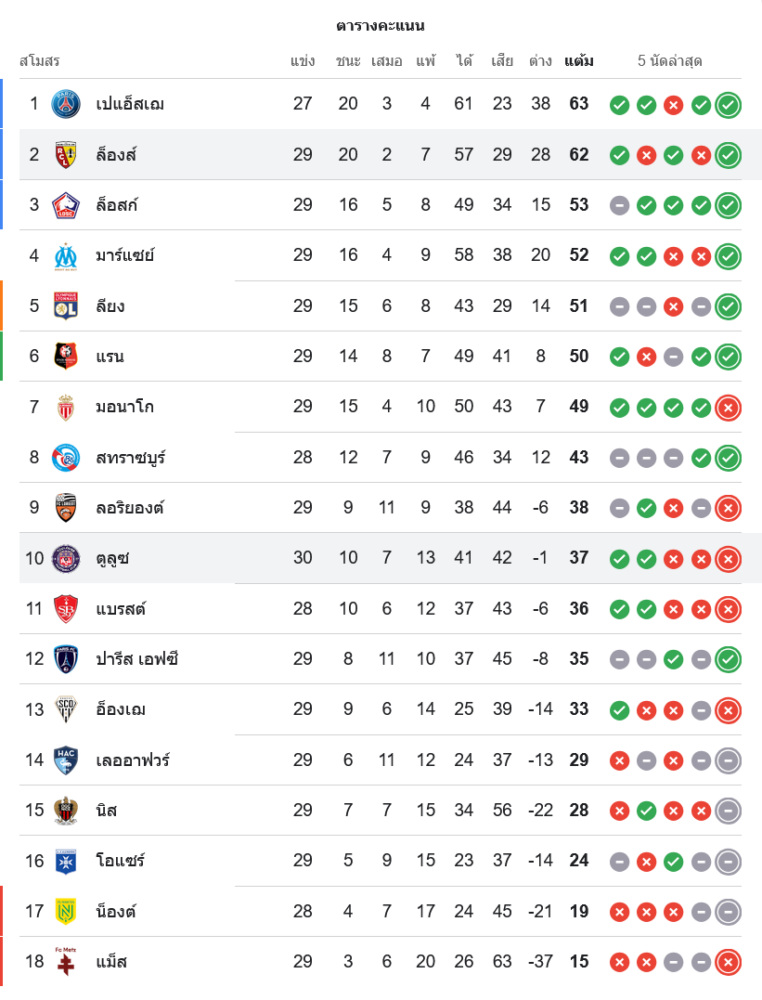The image size is (762, 1000).
Task: Click Monaco's latest match loss indicator
Action: click(728, 407)
